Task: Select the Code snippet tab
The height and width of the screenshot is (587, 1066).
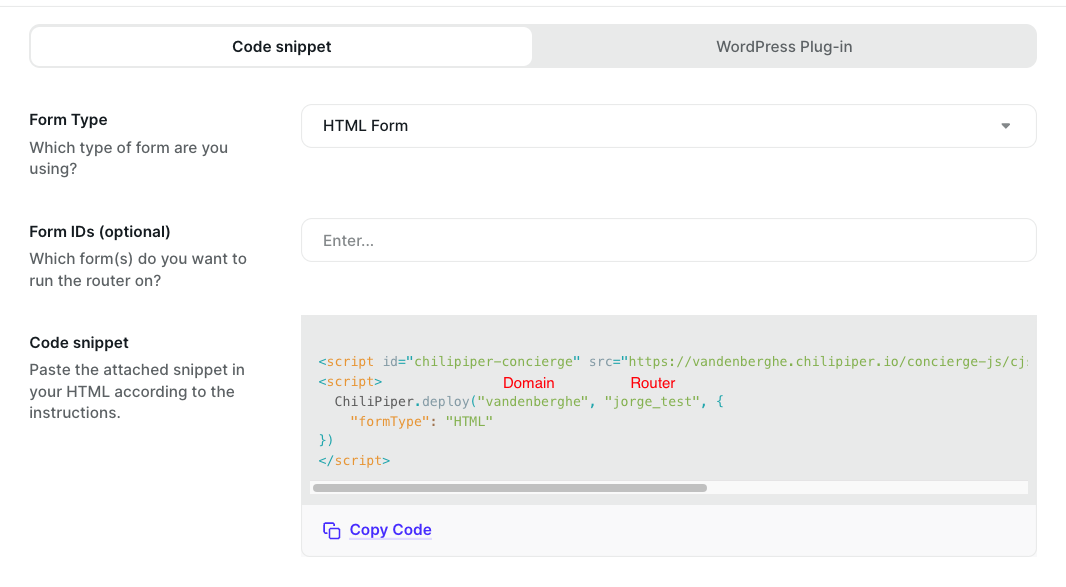Action: pyautogui.click(x=281, y=47)
